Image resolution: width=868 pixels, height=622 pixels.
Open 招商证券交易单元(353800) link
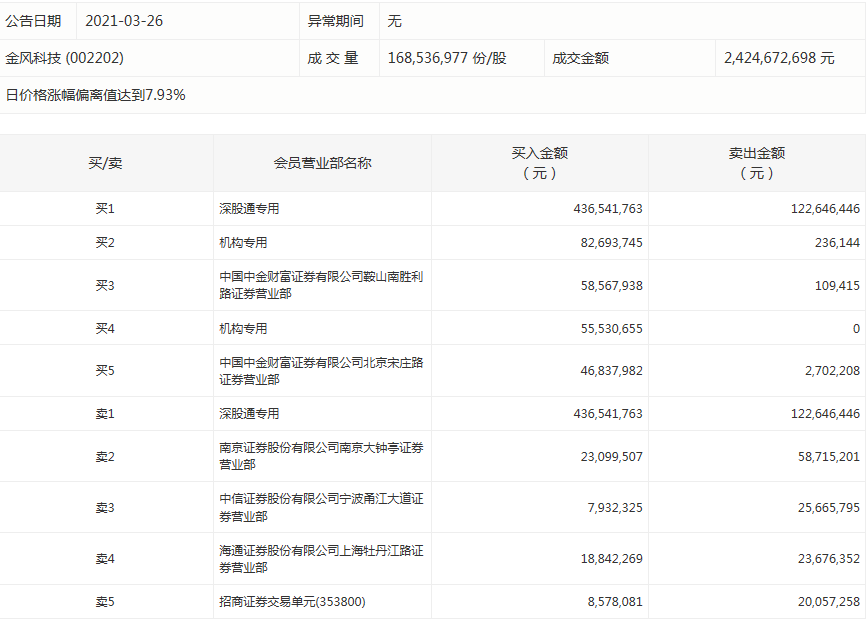pos(299,601)
